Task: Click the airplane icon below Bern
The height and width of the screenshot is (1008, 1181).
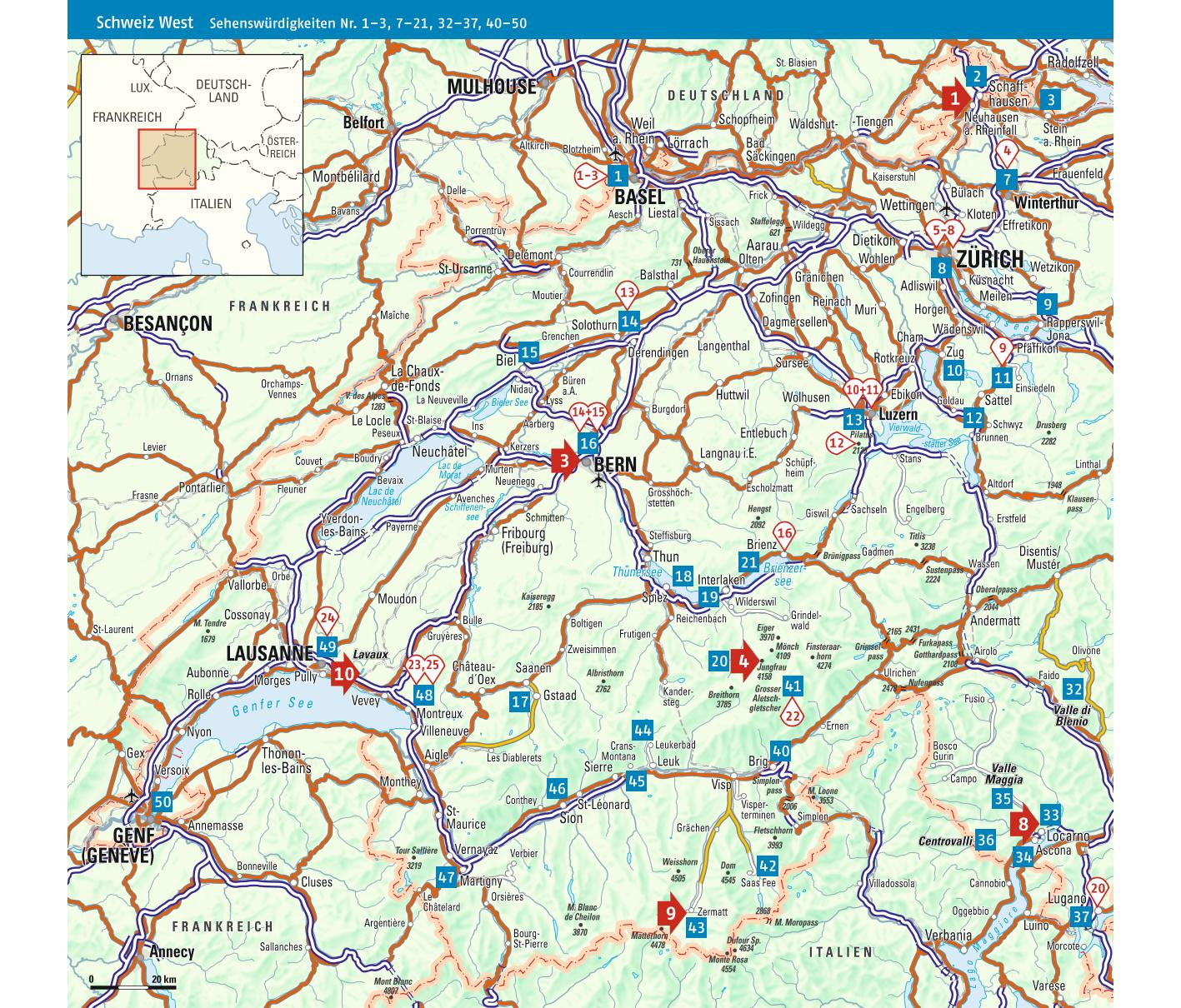Action: click(598, 482)
